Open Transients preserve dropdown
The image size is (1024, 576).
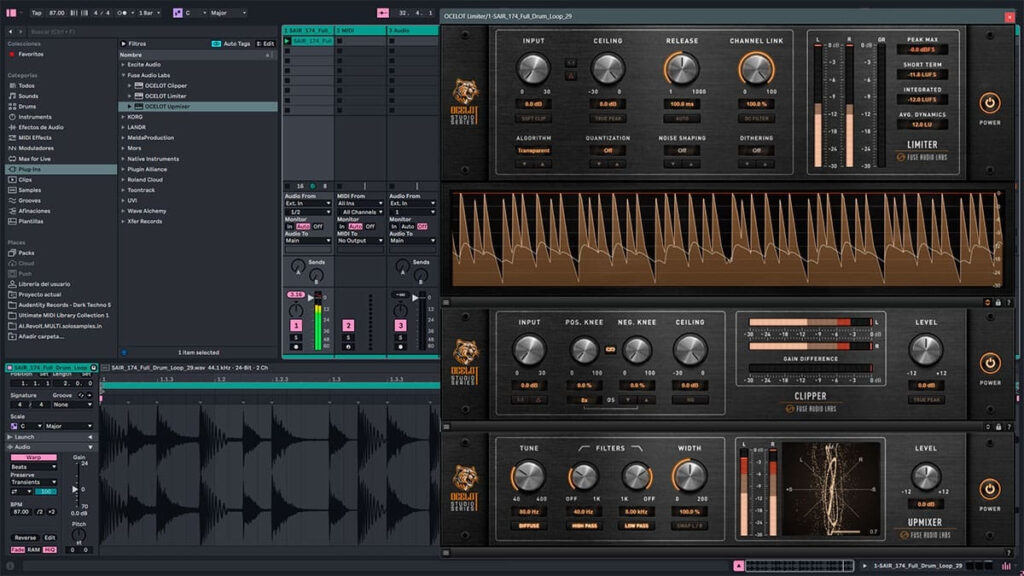pos(33,482)
